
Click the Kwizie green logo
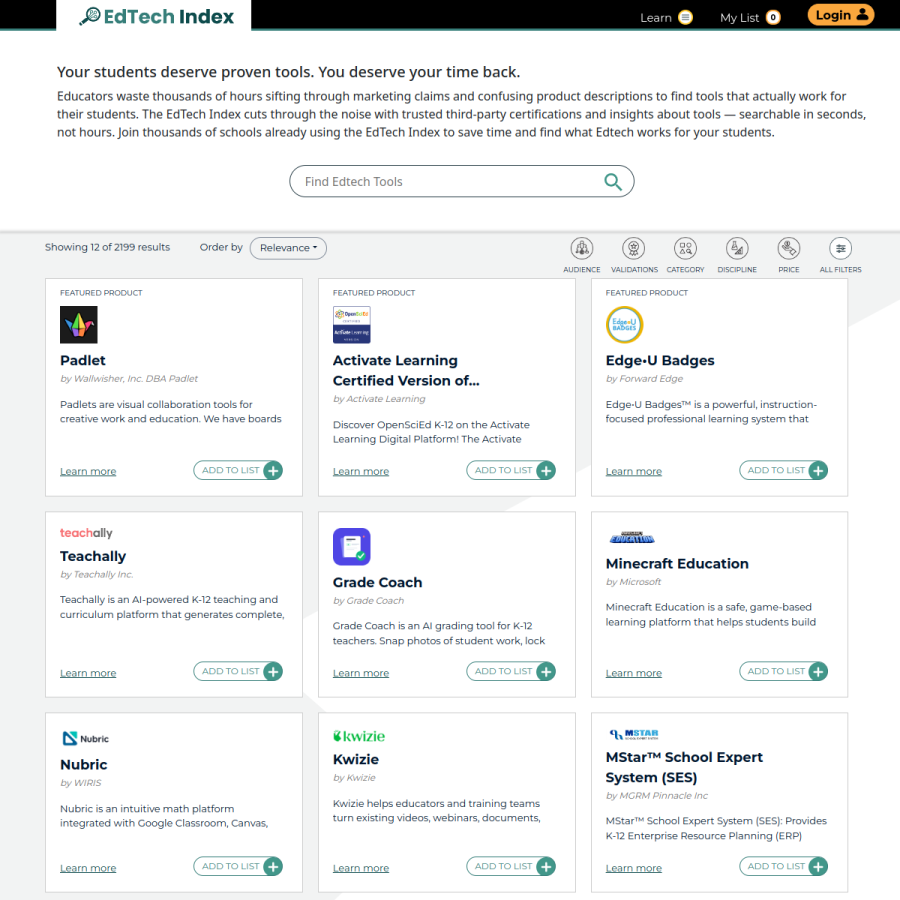(x=359, y=736)
